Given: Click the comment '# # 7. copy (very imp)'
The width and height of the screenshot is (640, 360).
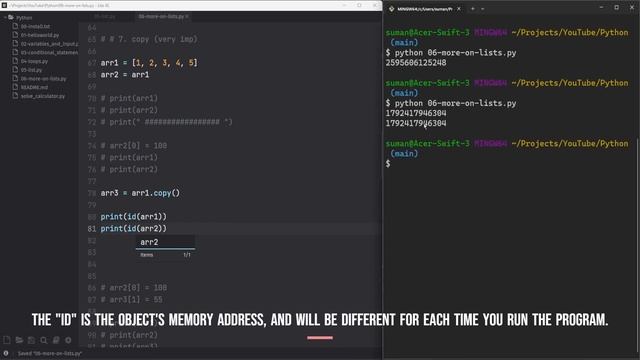Looking at the screenshot, I should point(149,39).
